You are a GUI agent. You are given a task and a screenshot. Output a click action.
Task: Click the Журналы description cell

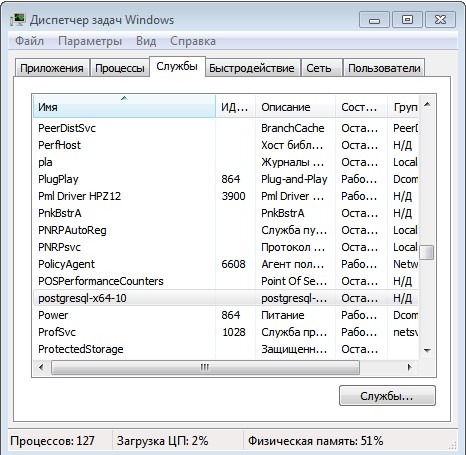[x=292, y=162]
